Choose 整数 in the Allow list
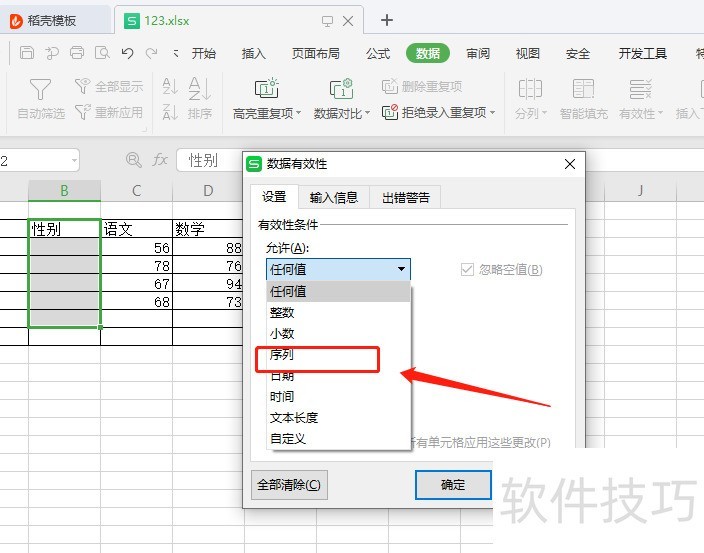Image resolution: width=704 pixels, height=553 pixels. pyautogui.click(x=339, y=312)
